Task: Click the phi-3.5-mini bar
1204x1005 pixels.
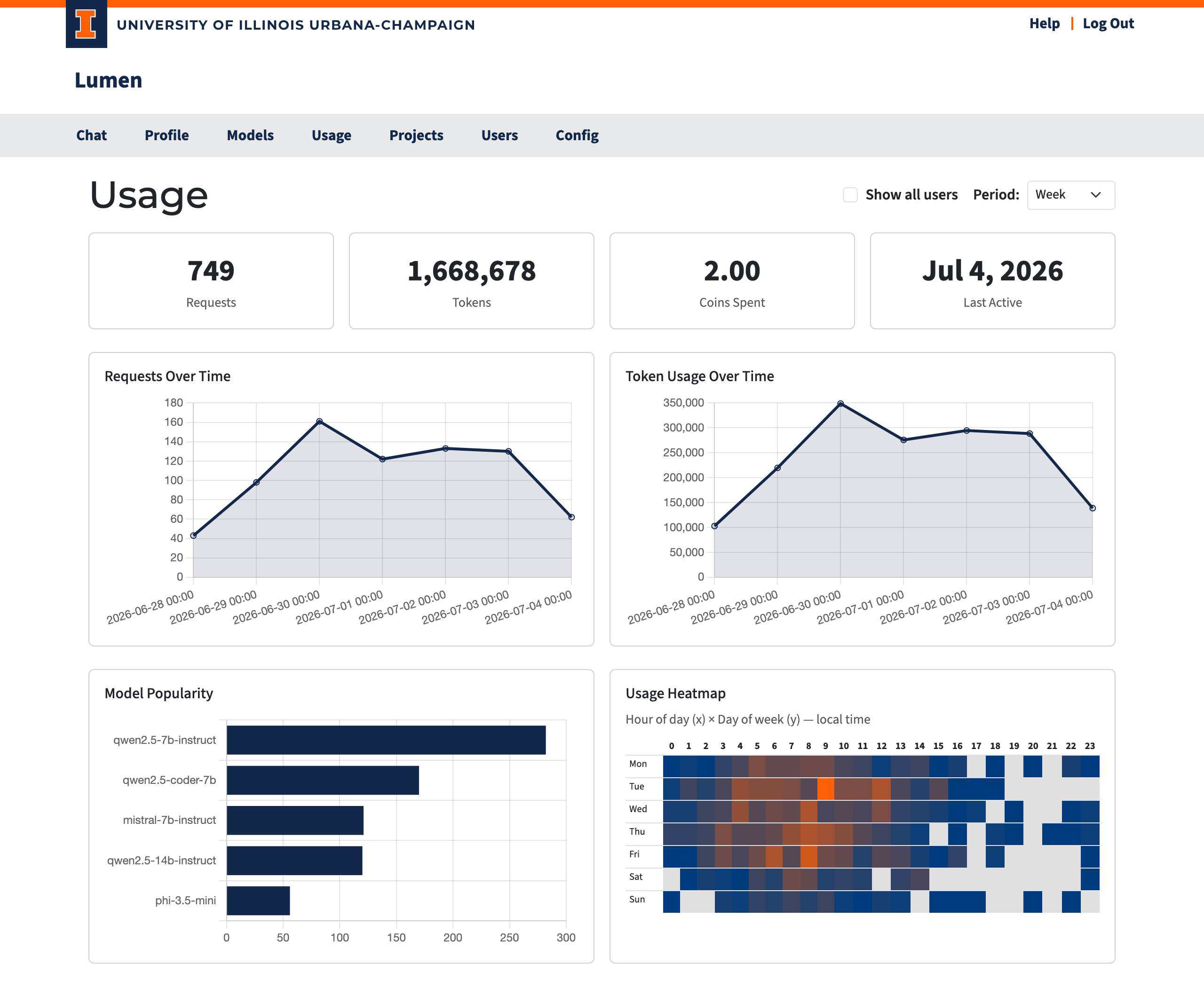Action: click(x=259, y=901)
